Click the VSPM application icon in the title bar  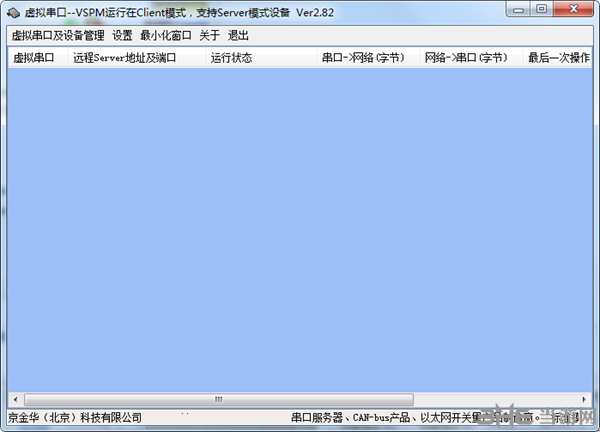[x=13, y=13]
